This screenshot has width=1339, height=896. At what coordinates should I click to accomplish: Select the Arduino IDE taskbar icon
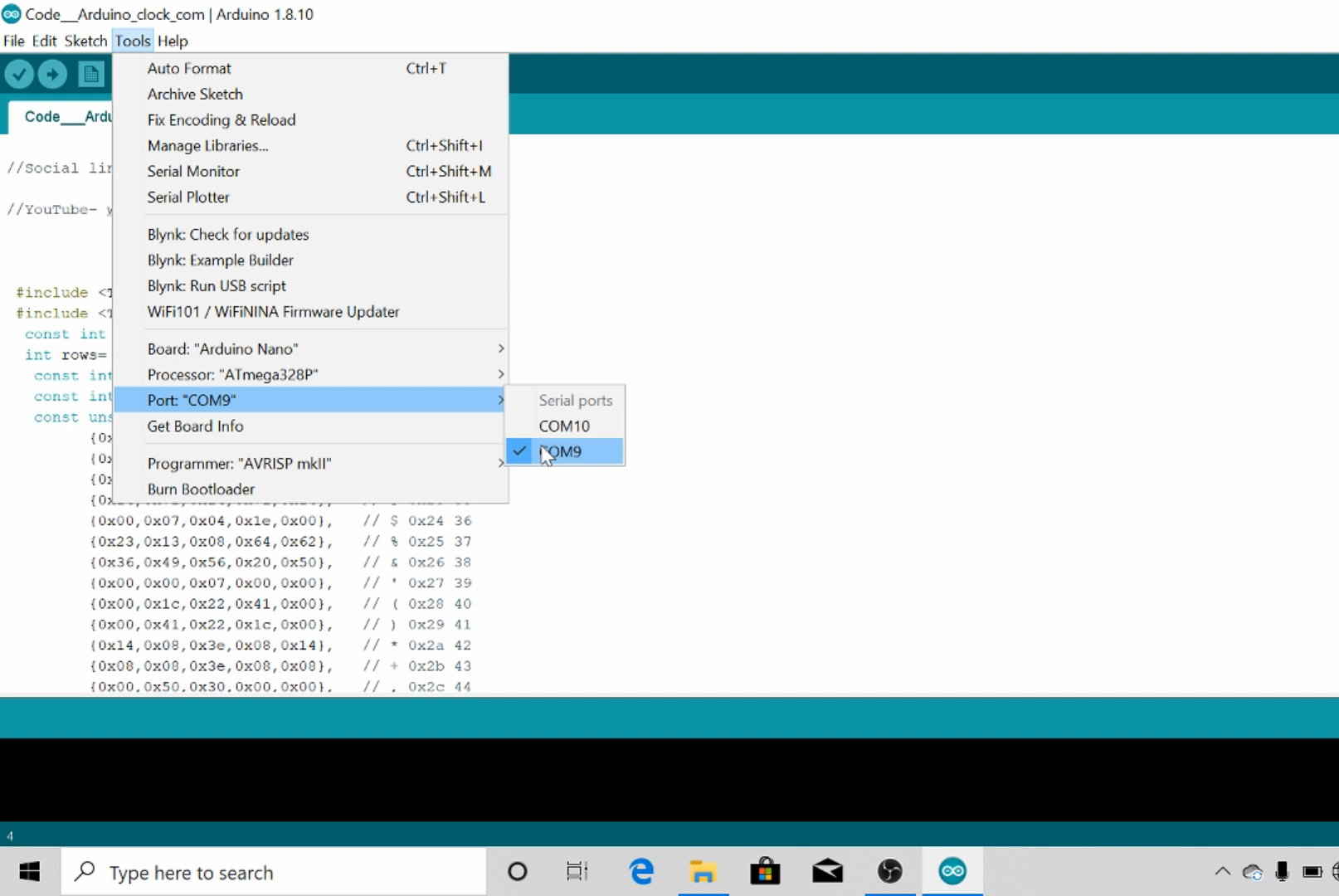click(952, 871)
